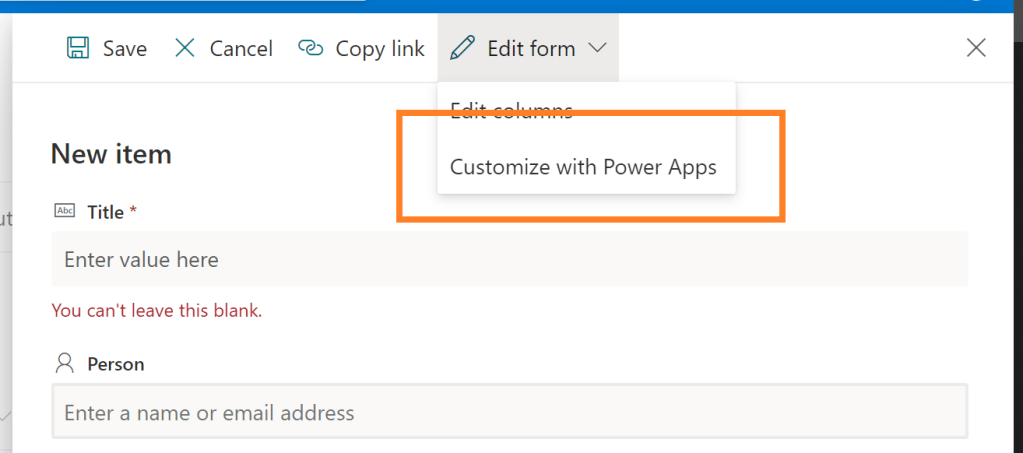Collapse the Edit form dropdown chevron
Image resolution: width=1023 pixels, height=453 pixels.
[597, 48]
